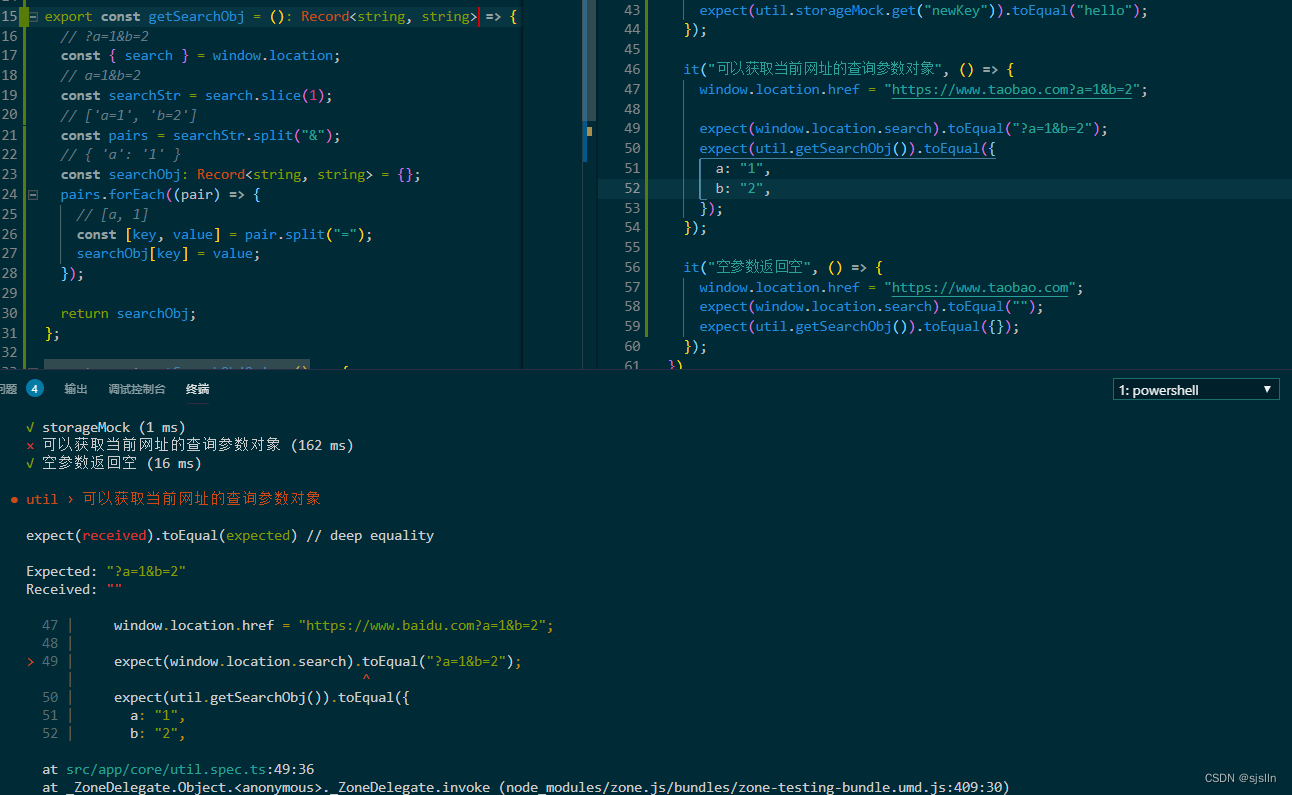Click the 'expect(received).toEqual(expected)' terminal line

tap(162, 535)
